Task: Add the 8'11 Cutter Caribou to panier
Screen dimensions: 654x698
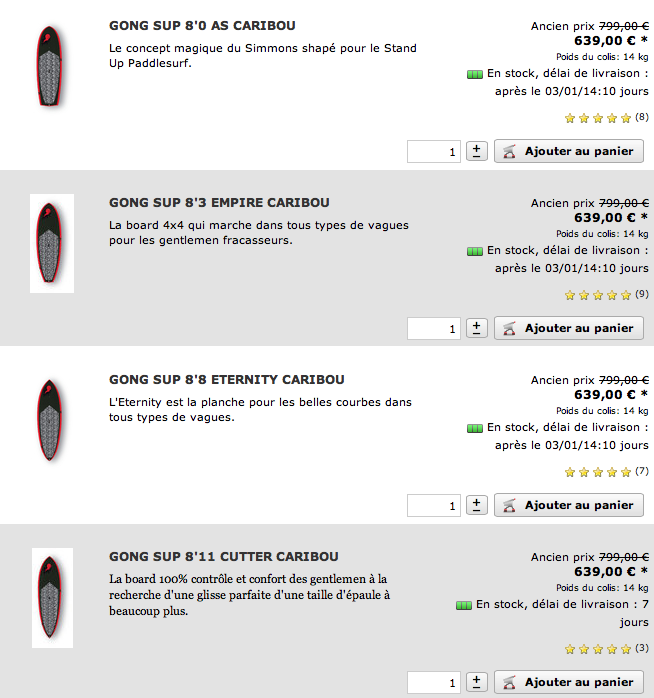Action: coord(569,682)
